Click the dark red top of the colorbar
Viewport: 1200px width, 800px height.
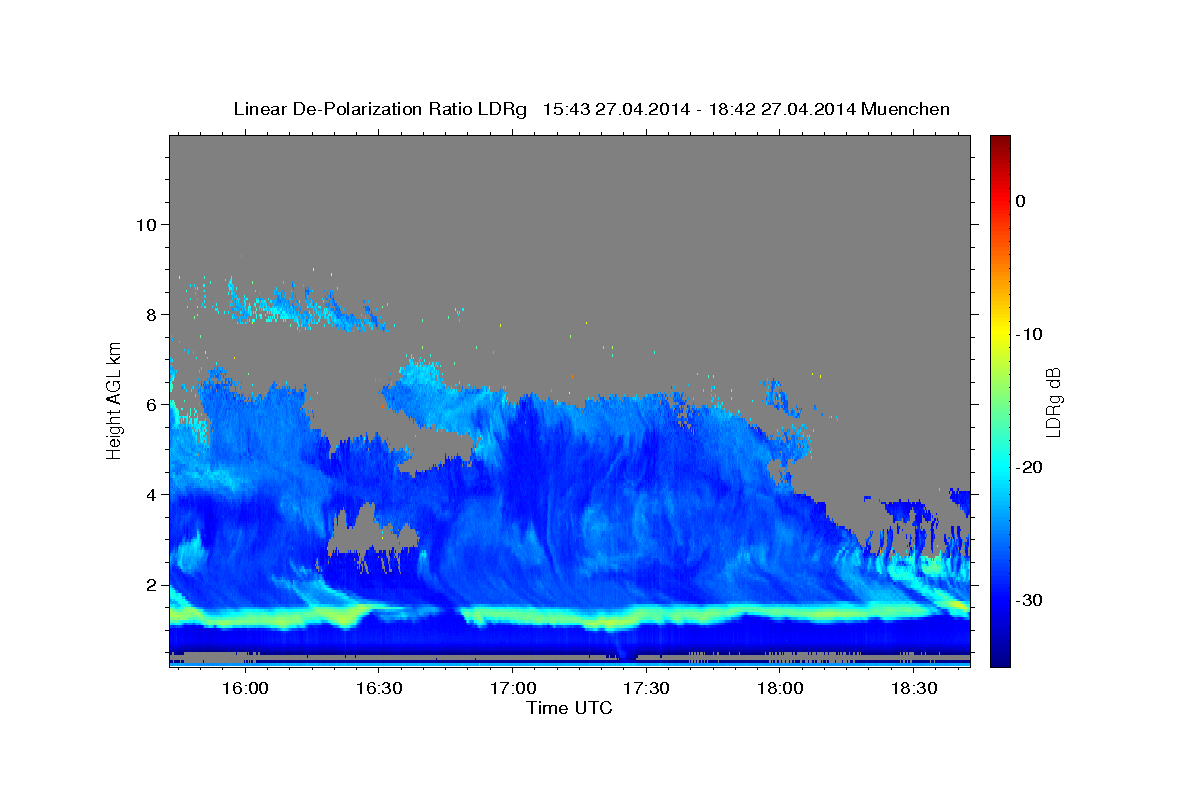coord(1000,142)
